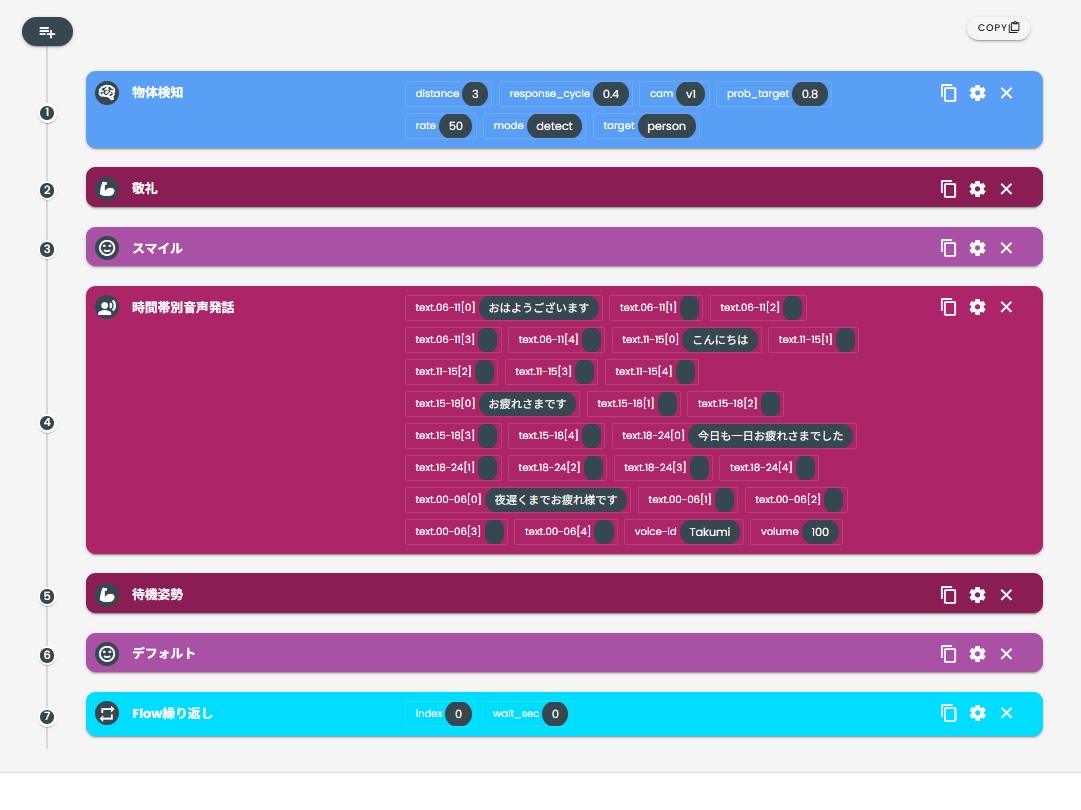Select the pose icon on 待機姿勢 block
1081x810 pixels.
pyautogui.click(x=107, y=594)
